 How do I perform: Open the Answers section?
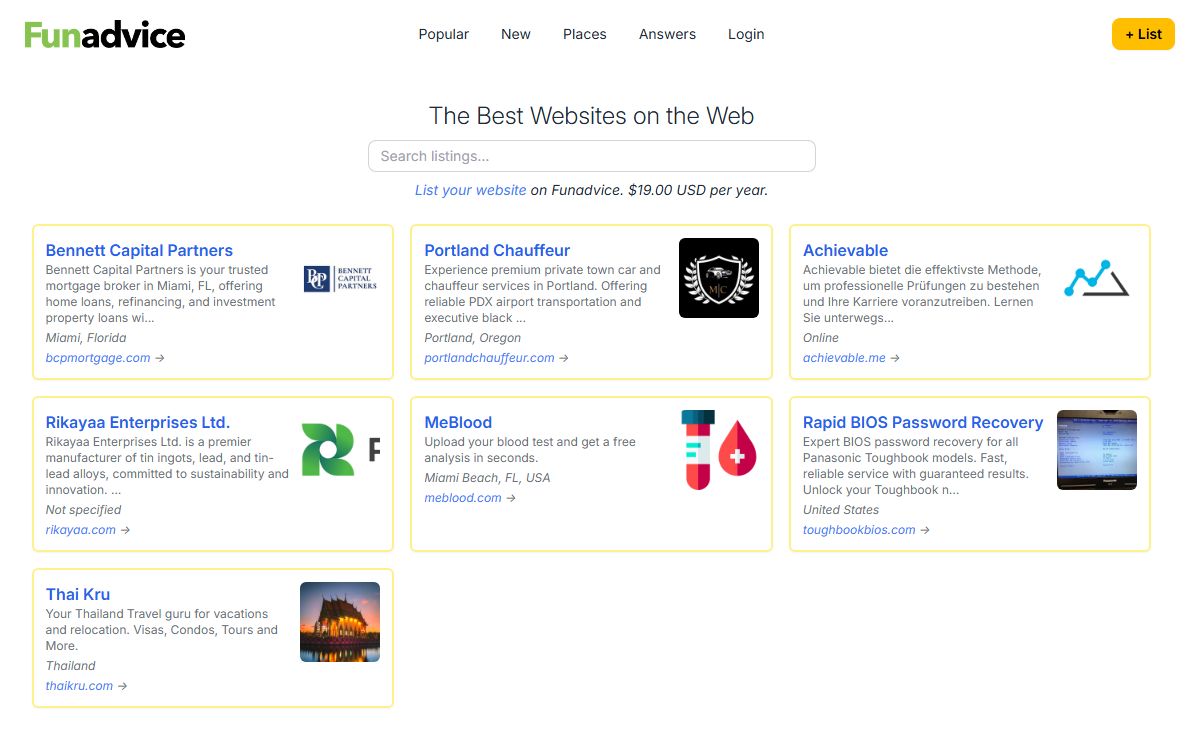667,34
